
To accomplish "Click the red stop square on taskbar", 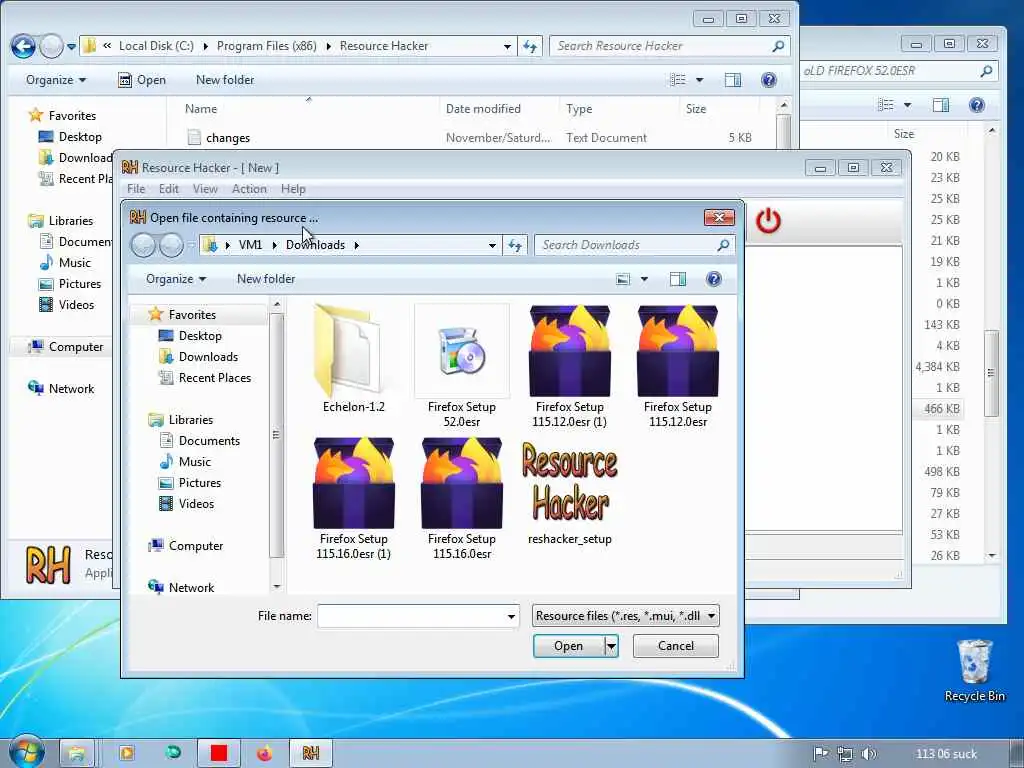I will [219, 753].
